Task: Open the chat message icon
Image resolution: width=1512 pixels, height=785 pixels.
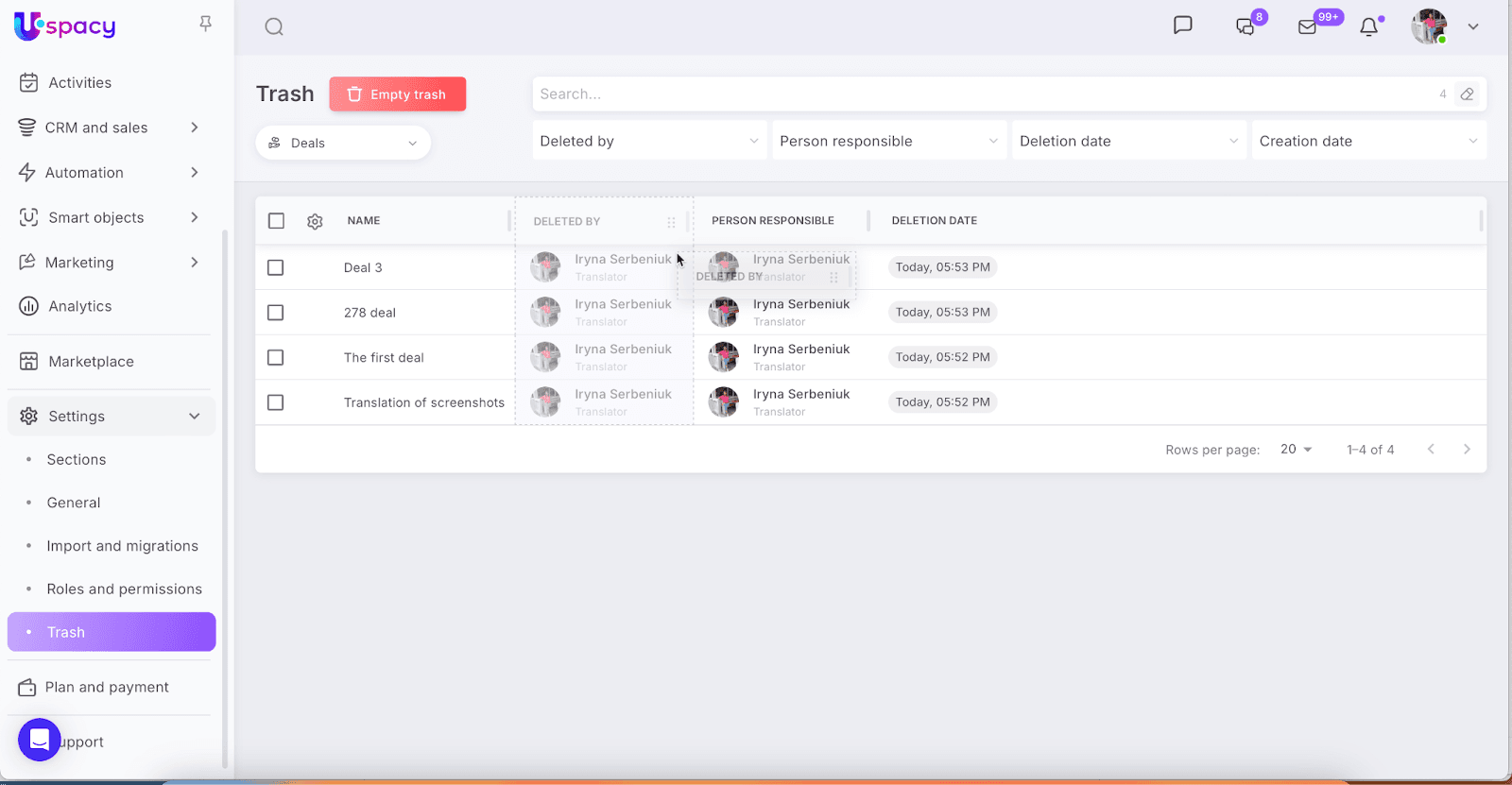Action: 1182,26
